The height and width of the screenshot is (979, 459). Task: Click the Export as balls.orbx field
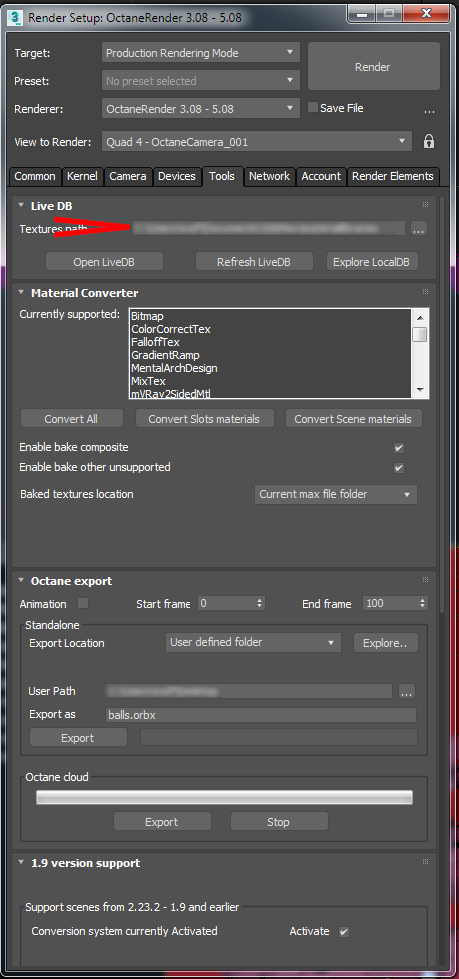click(261, 715)
